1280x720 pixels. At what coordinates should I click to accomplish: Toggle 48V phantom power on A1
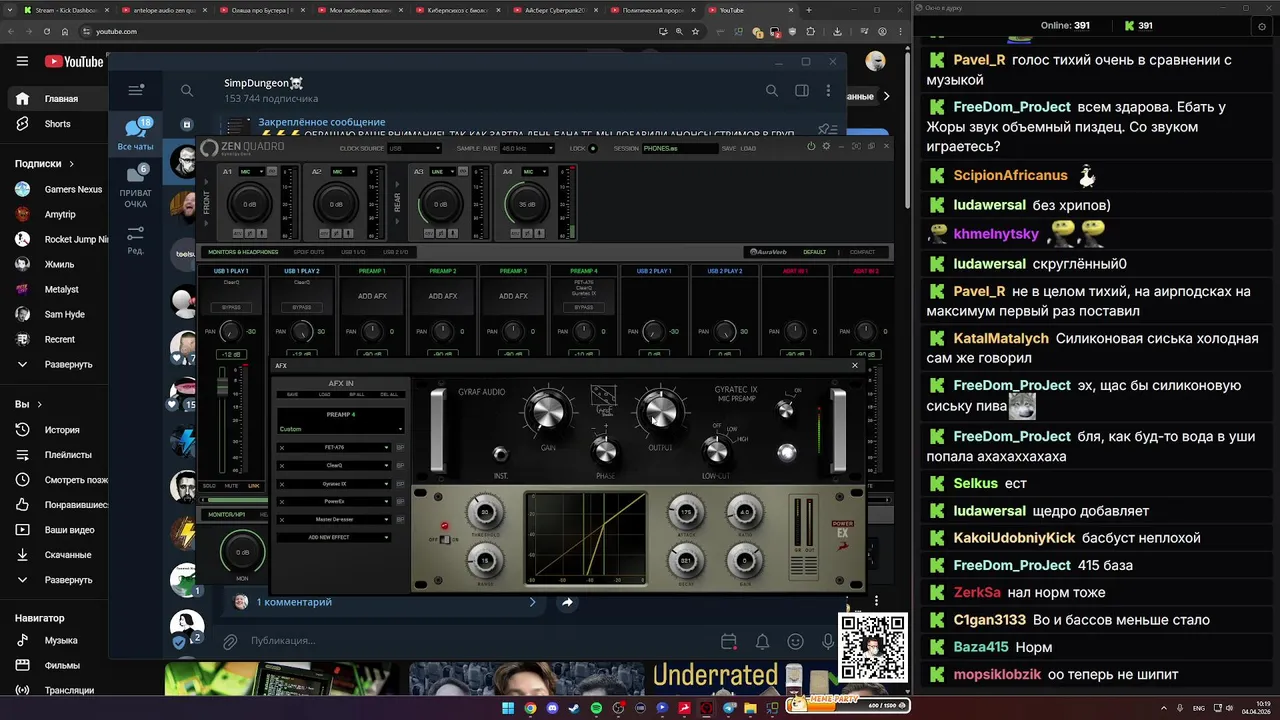coord(238,233)
